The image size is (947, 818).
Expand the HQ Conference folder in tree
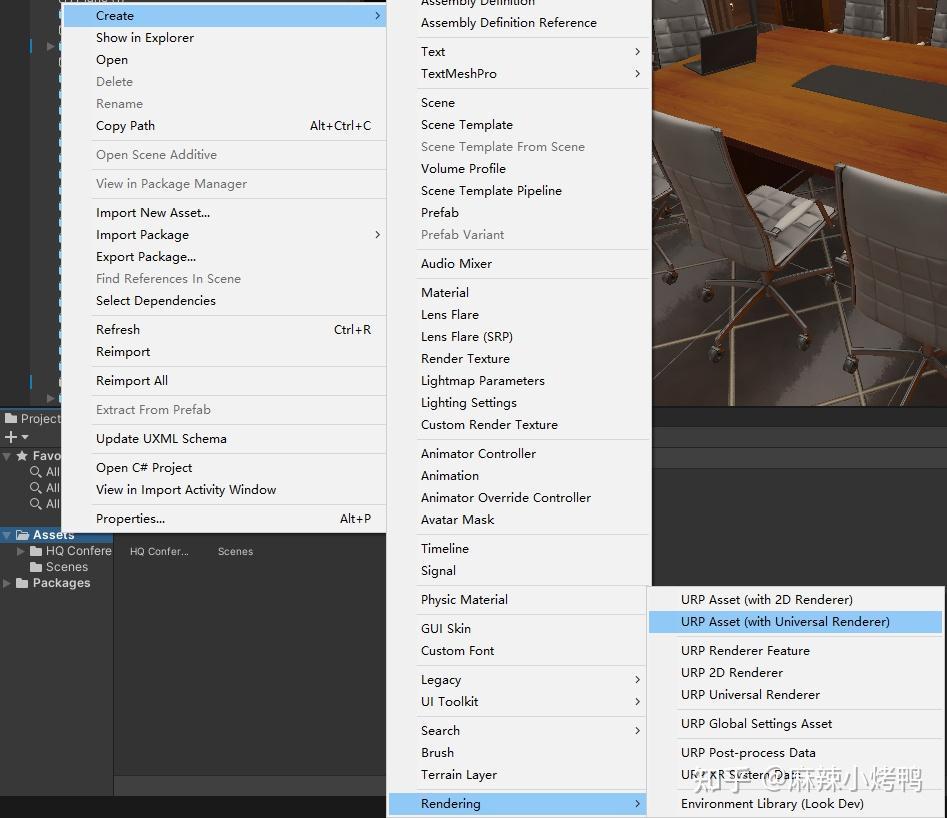pos(21,550)
